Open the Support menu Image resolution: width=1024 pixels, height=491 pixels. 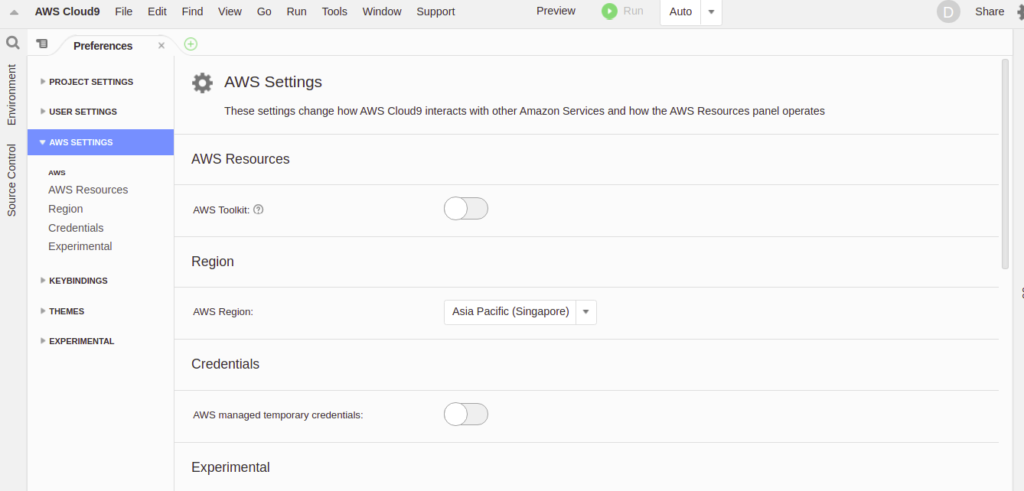(x=436, y=11)
